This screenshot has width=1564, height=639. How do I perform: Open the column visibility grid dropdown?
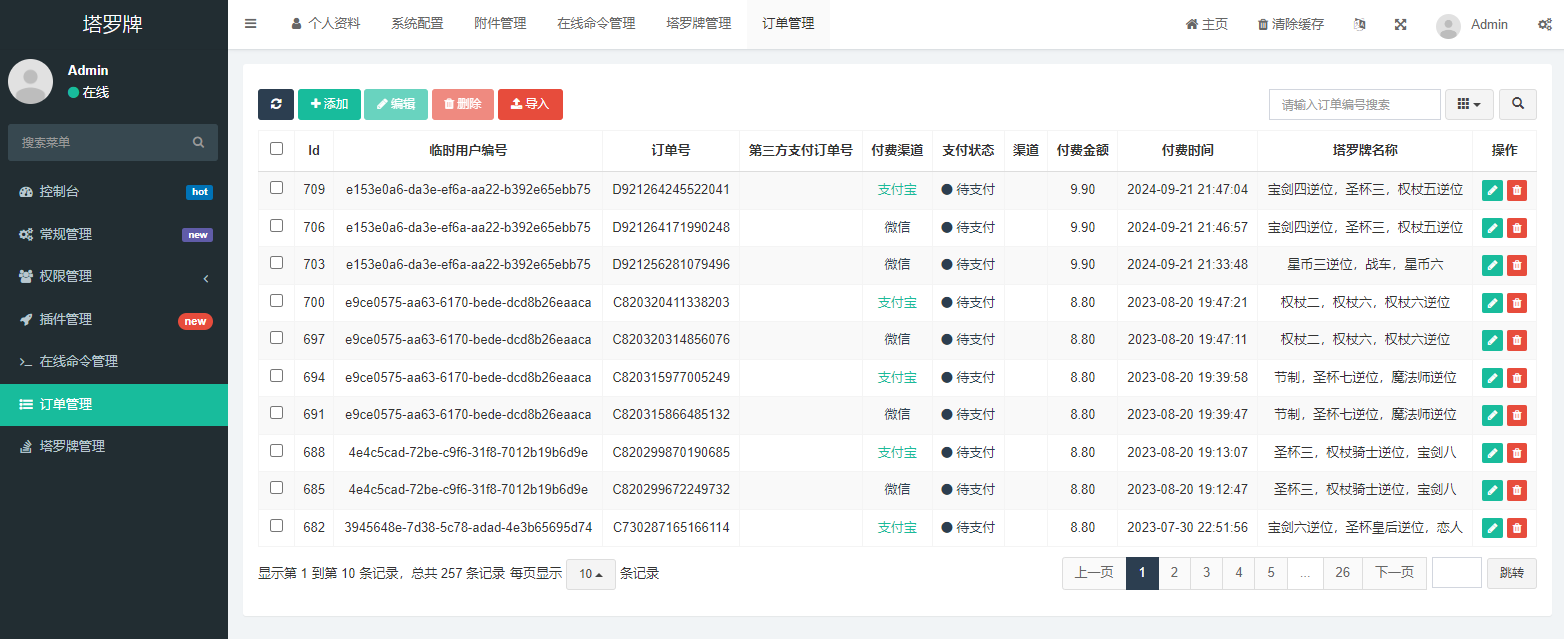(x=1469, y=104)
